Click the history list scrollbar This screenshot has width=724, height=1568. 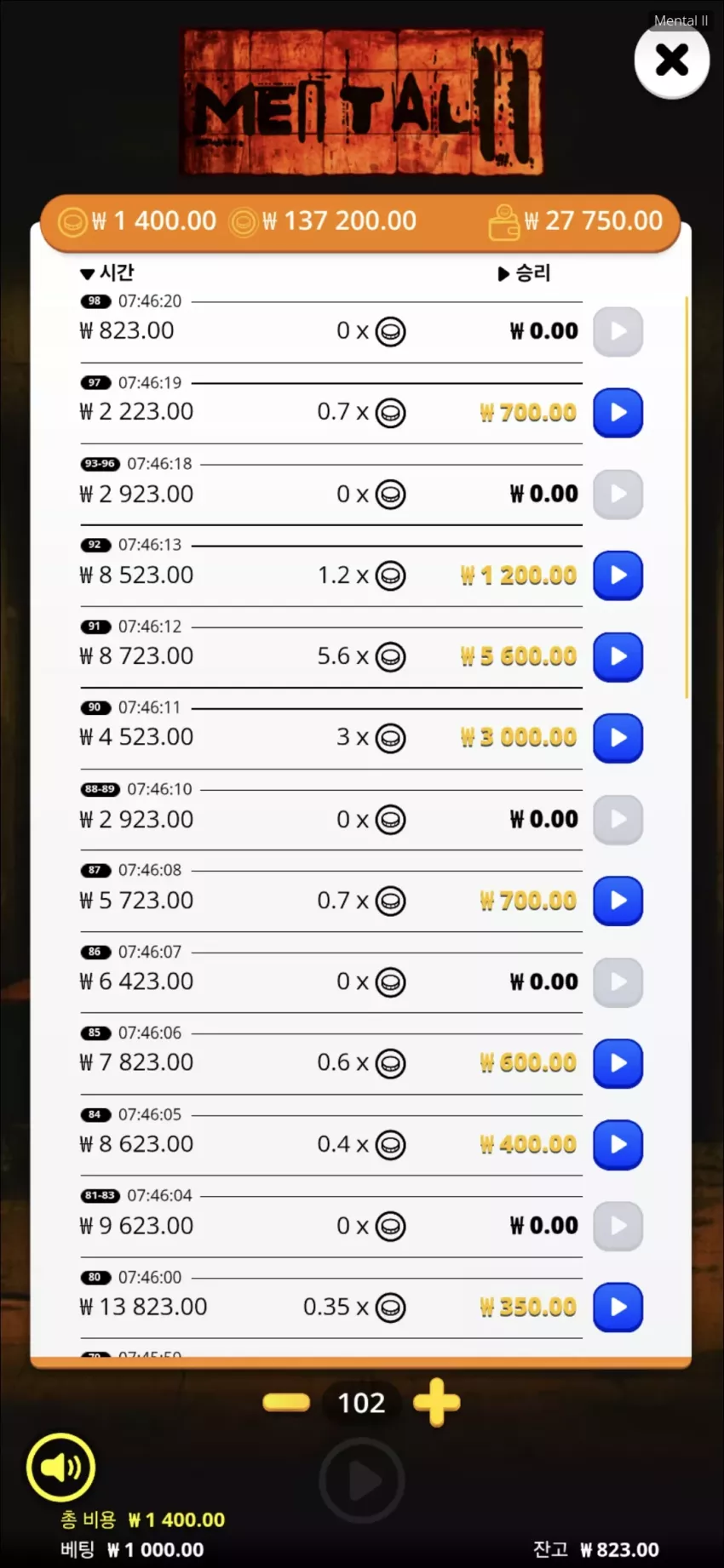(x=687, y=497)
